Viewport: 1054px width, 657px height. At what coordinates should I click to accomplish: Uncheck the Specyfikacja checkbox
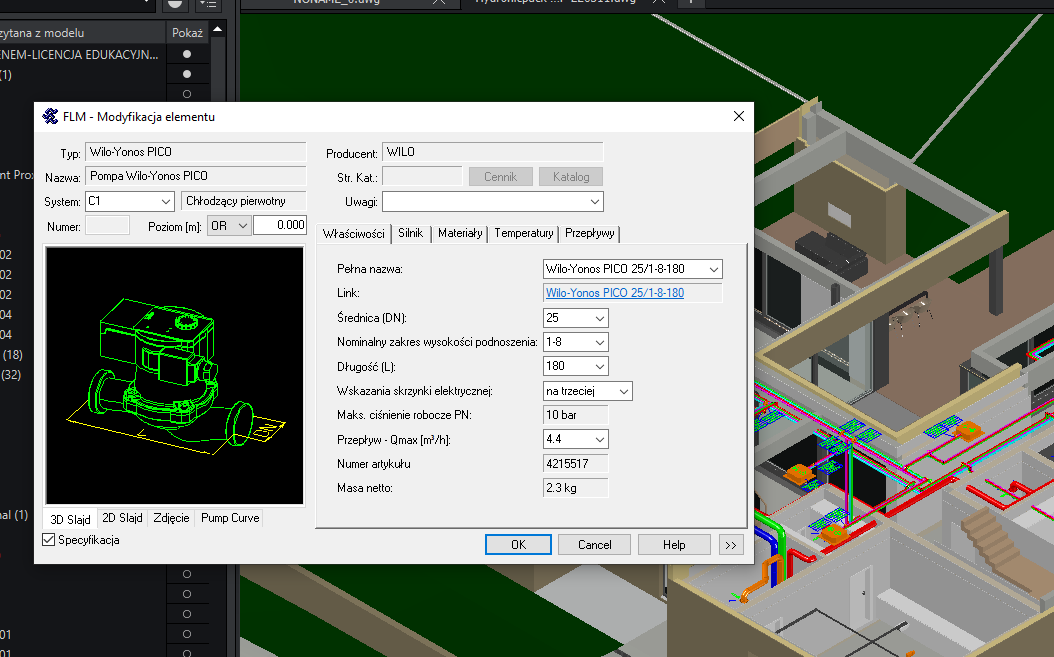click(x=49, y=540)
